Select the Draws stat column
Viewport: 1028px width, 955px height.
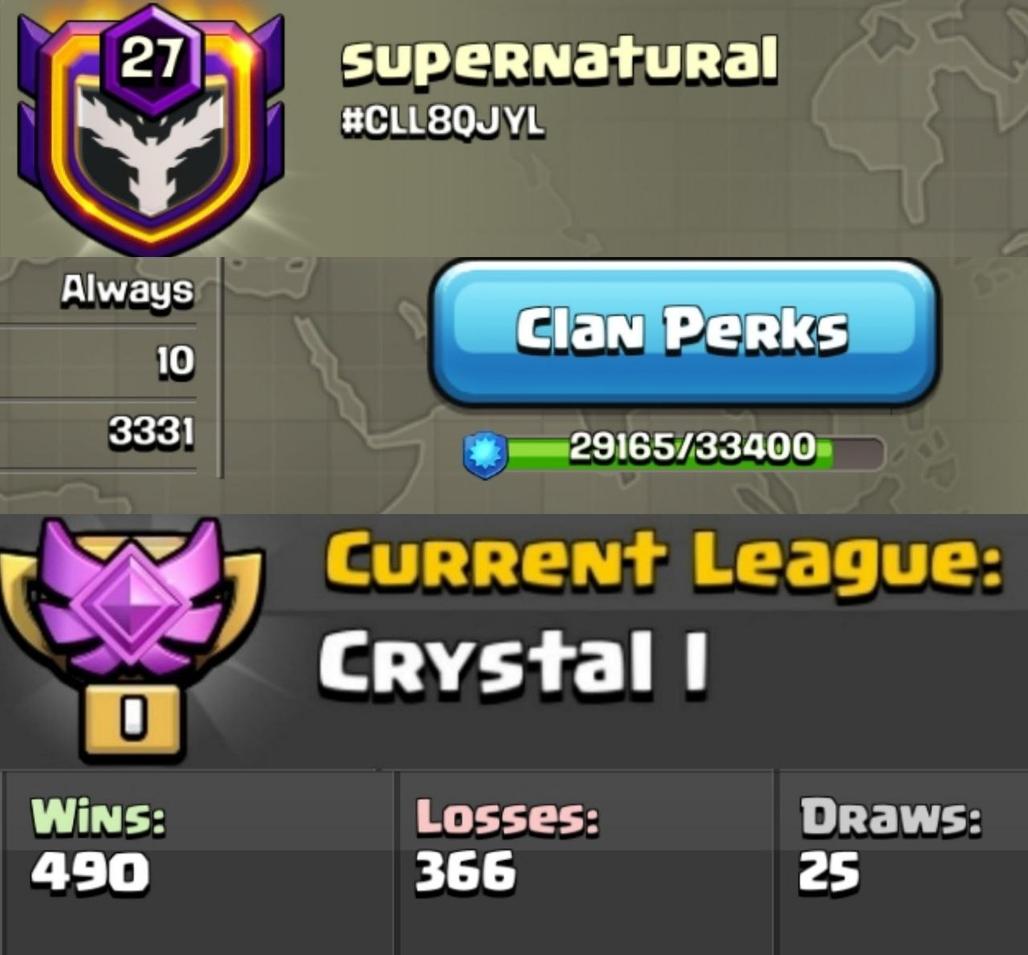[903, 862]
